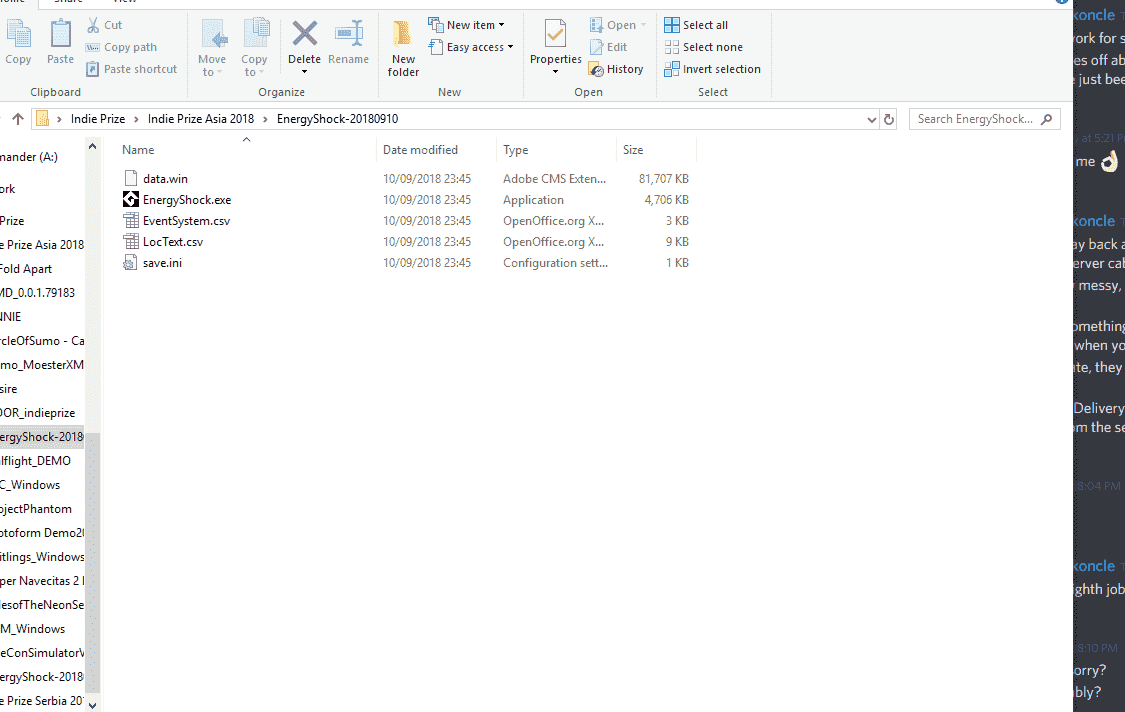
Task: Navigate to Indie Prize breadcrumb
Action: pos(98,119)
